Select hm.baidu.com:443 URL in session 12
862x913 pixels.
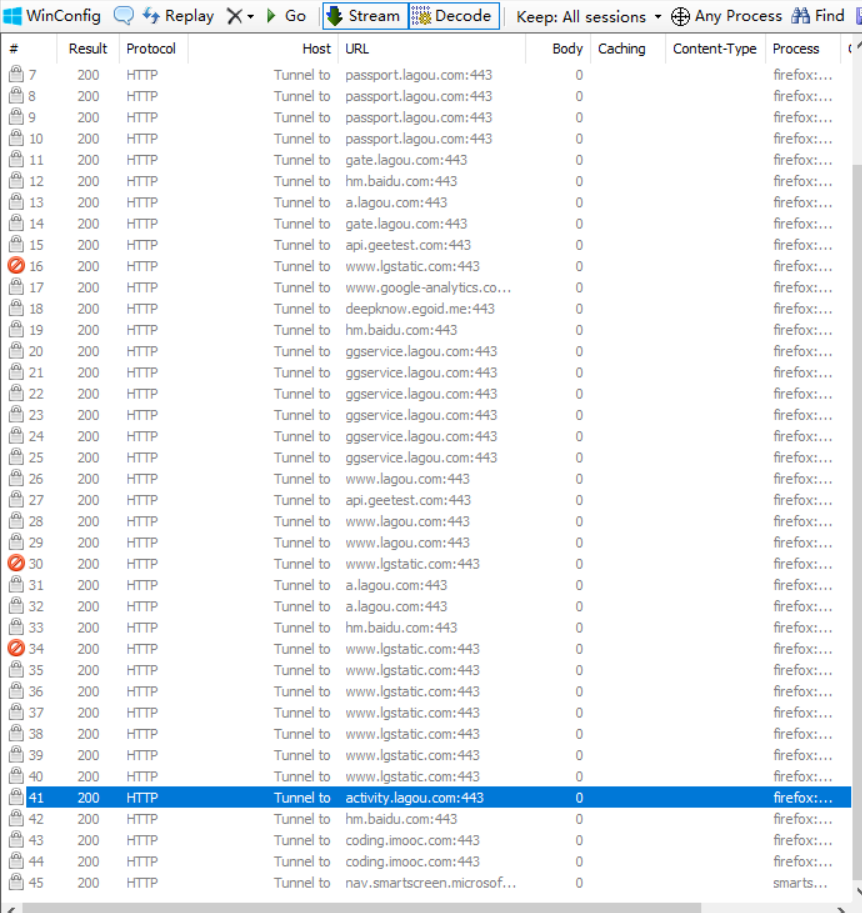(x=401, y=181)
